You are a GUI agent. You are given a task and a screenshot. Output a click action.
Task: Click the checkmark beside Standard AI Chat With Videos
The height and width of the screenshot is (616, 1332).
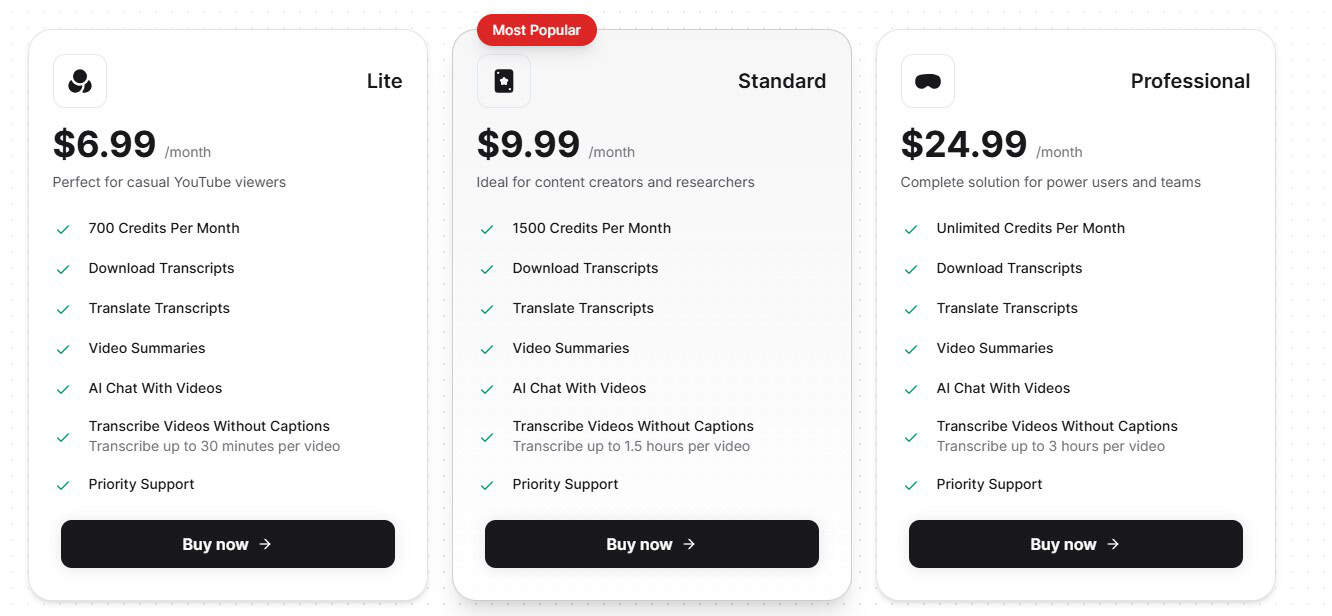(x=487, y=388)
